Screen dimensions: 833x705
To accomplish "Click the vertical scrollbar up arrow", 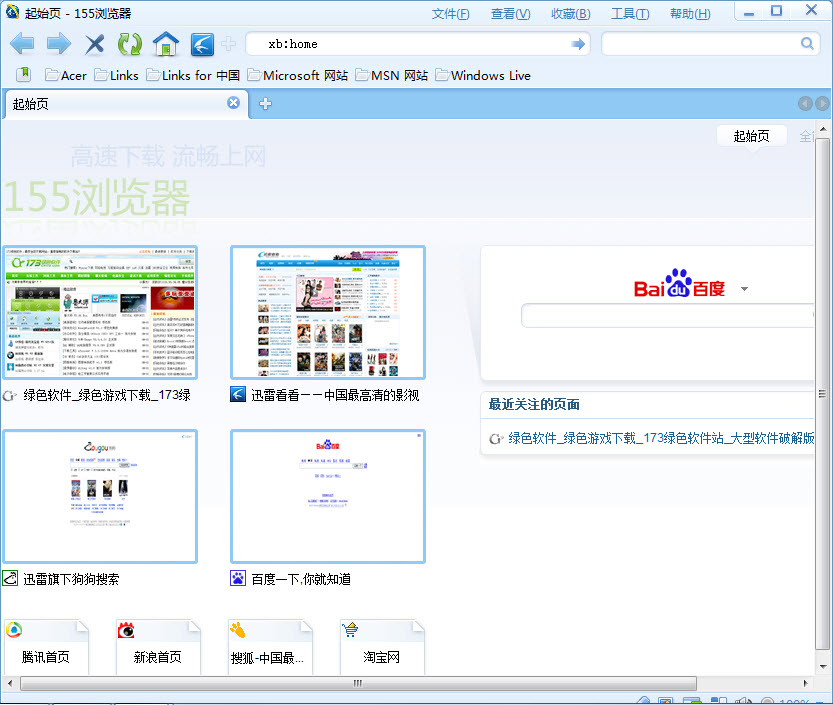I will point(823,129).
